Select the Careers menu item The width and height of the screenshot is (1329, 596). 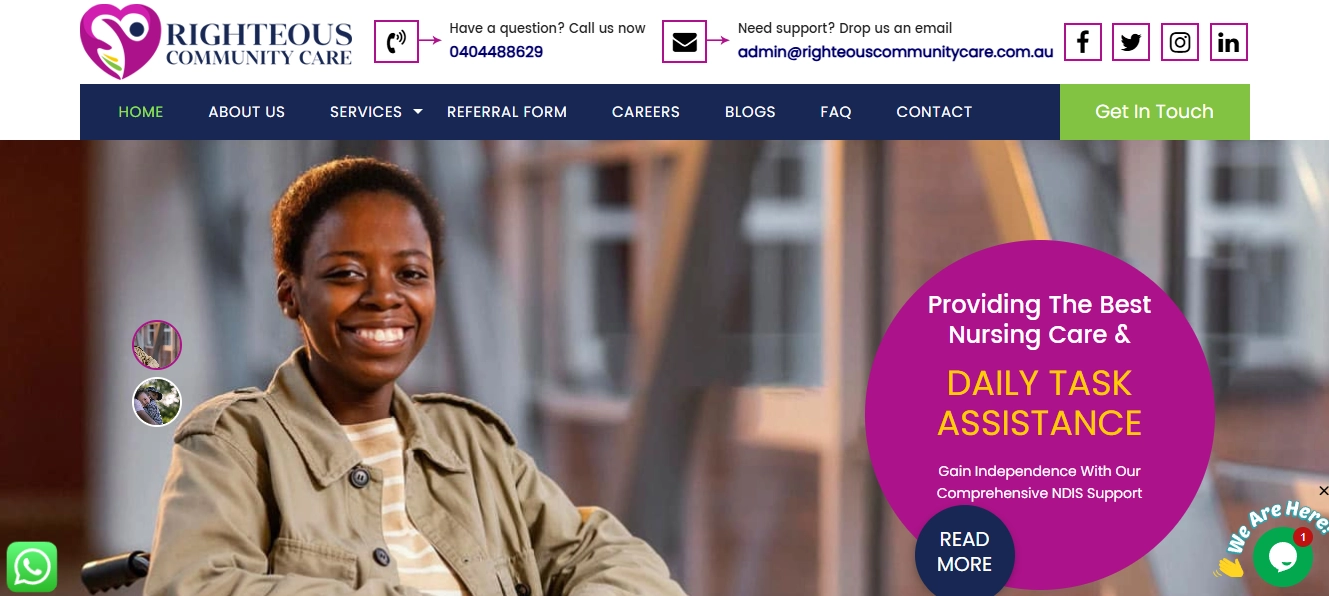coord(646,112)
